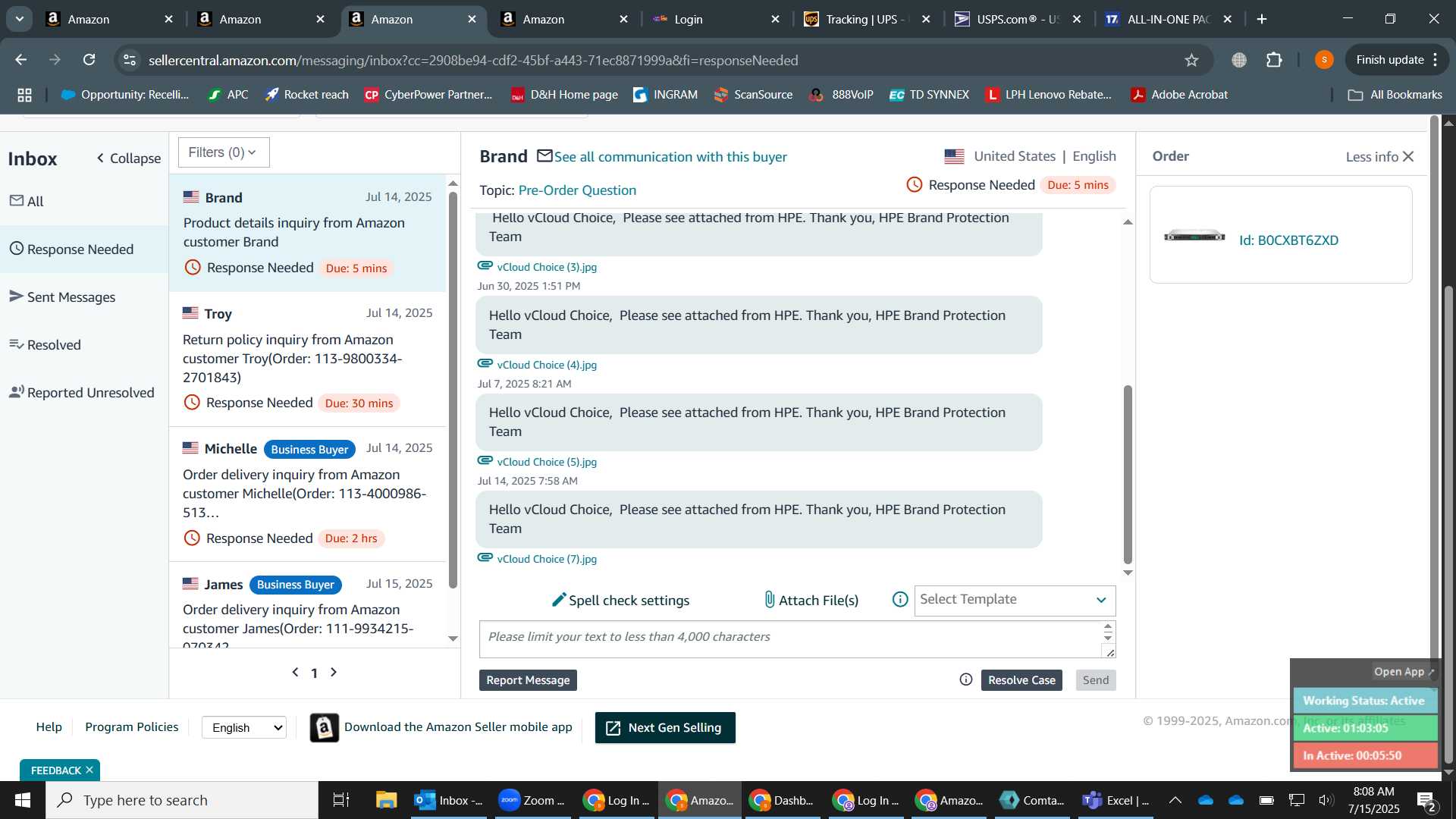This screenshot has width=1456, height=819.
Task: Click the site info icon in address bar
Action: (130, 60)
